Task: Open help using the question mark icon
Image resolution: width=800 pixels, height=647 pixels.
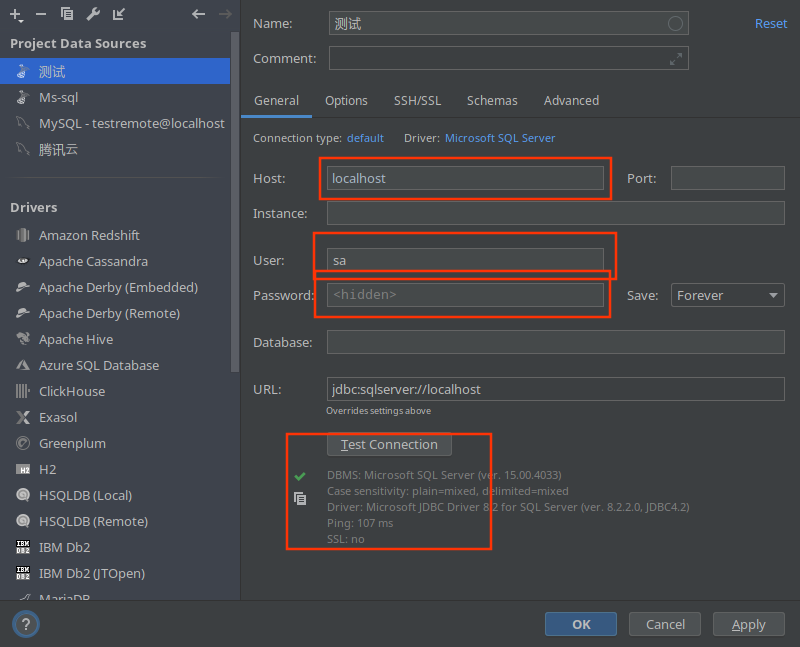Action: pyautogui.click(x=25, y=623)
